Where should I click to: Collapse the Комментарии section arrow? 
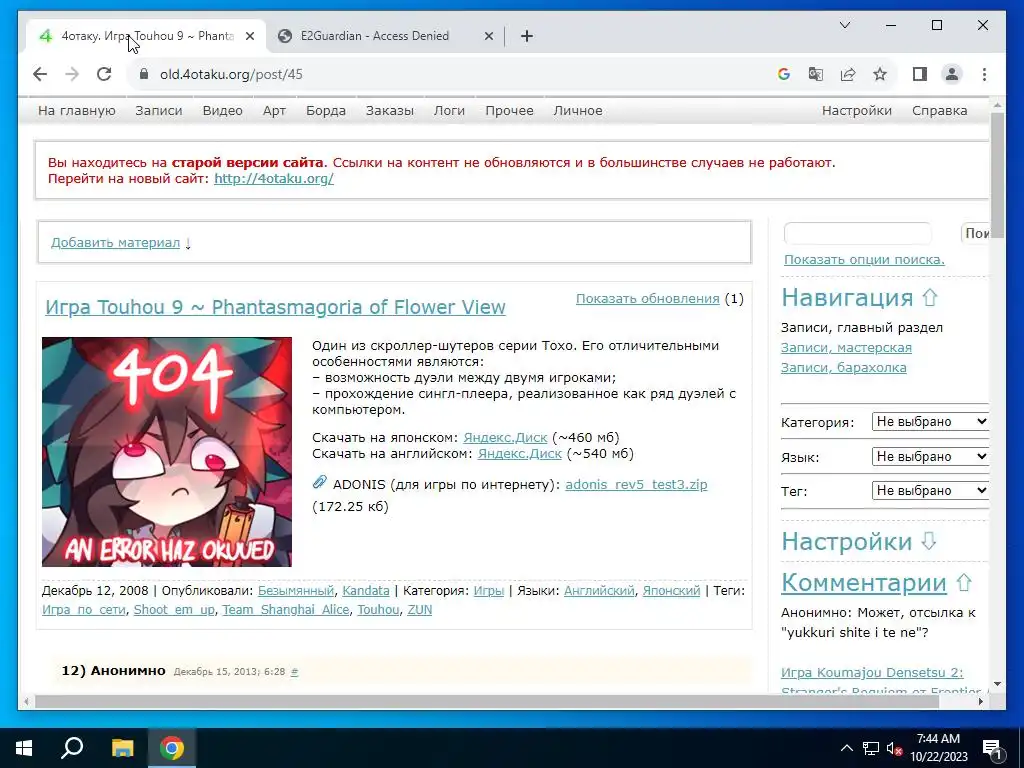[x=964, y=583]
